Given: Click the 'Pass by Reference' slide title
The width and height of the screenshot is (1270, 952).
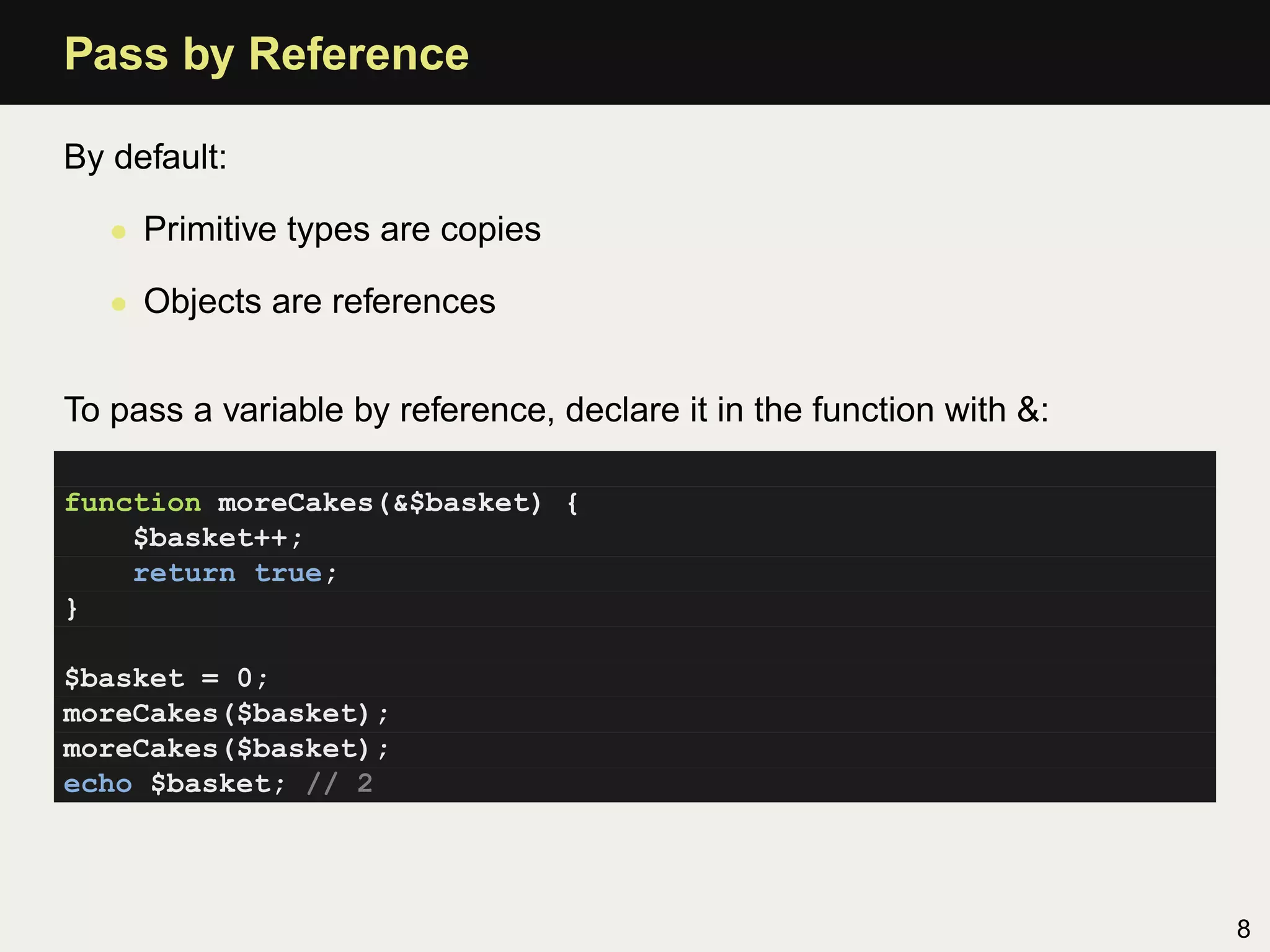Looking at the screenshot, I should pyautogui.click(x=267, y=55).
